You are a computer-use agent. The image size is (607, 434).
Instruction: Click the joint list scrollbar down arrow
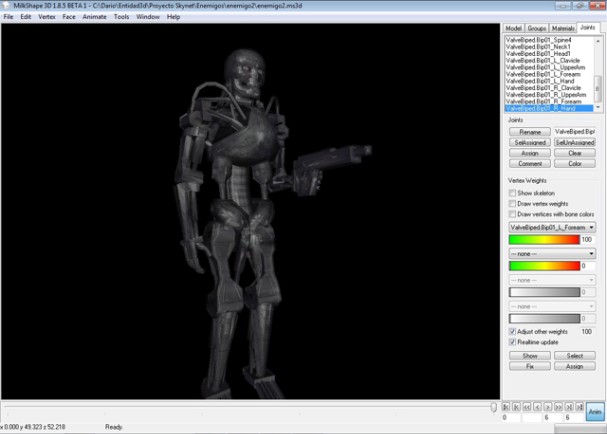coord(598,107)
